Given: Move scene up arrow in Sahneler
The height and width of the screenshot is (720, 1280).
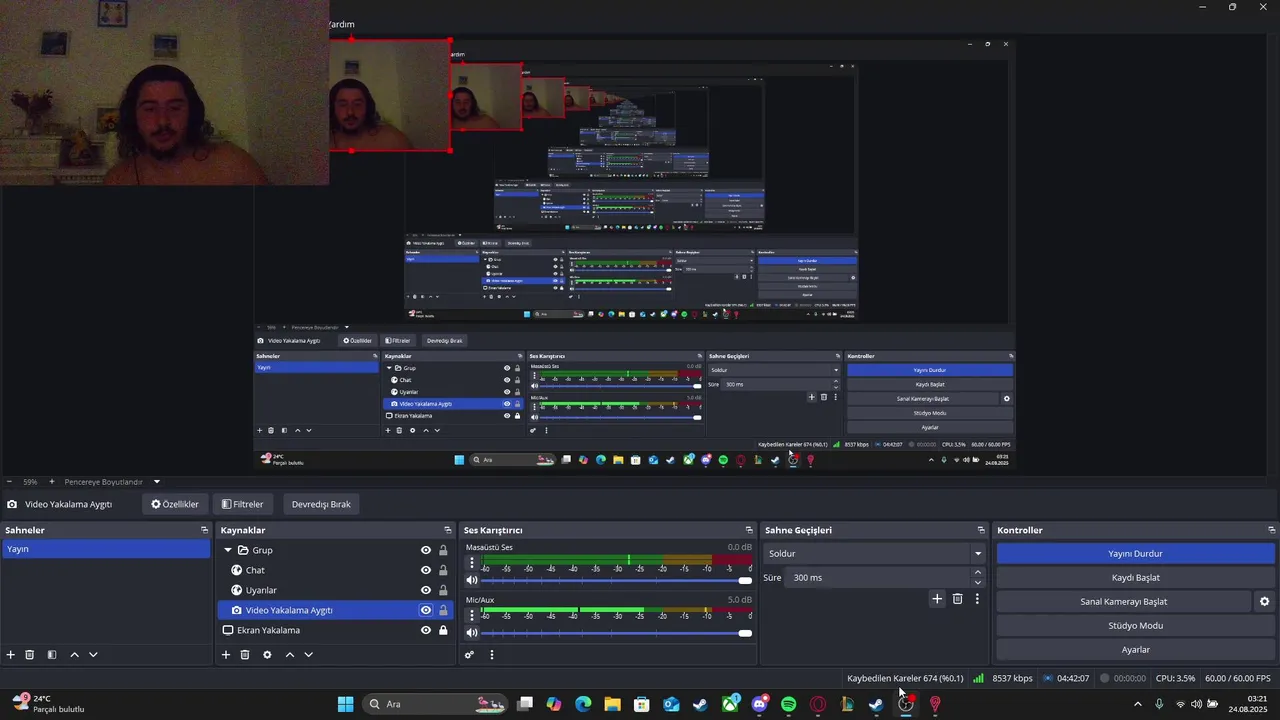Looking at the screenshot, I should [x=74, y=655].
